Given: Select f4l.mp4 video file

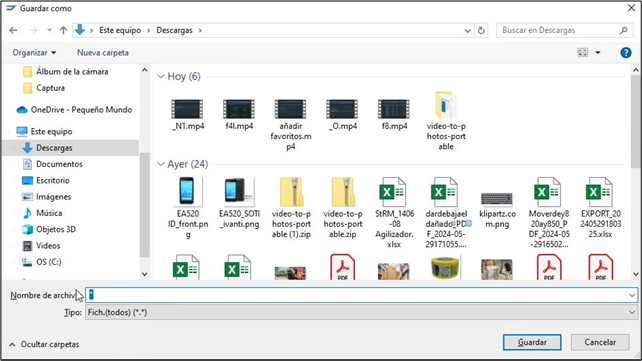Looking at the screenshot, I should 239,115.
